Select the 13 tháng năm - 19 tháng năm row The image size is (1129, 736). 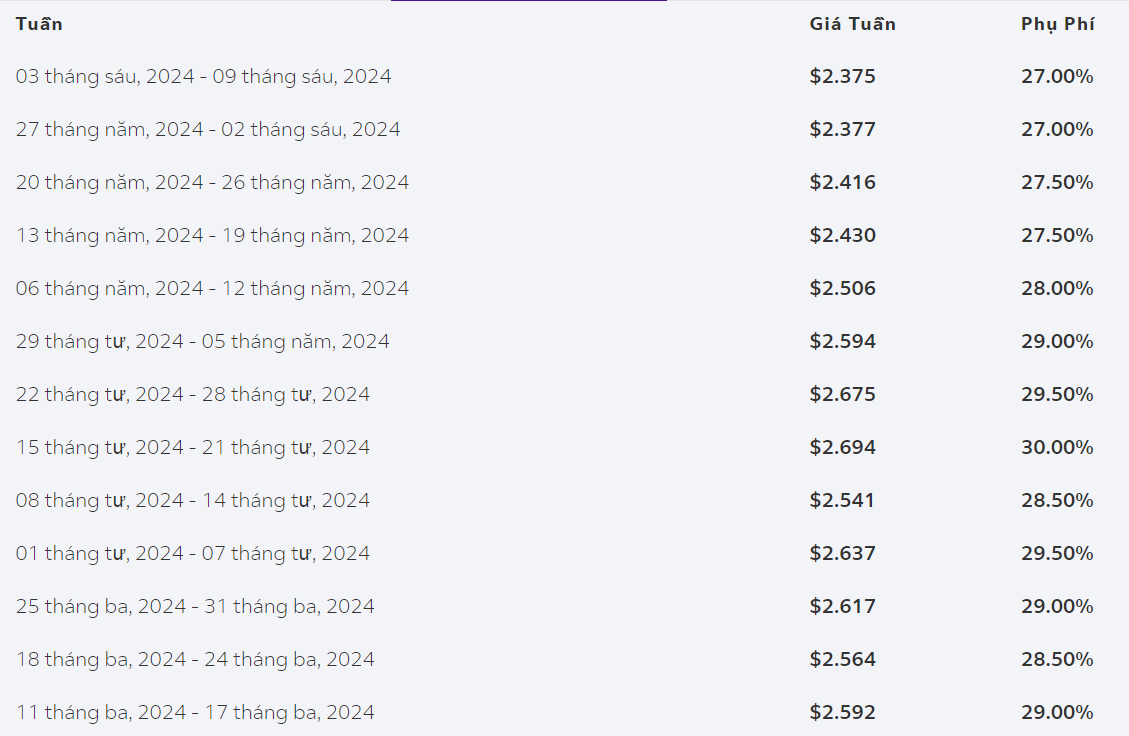click(x=564, y=235)
